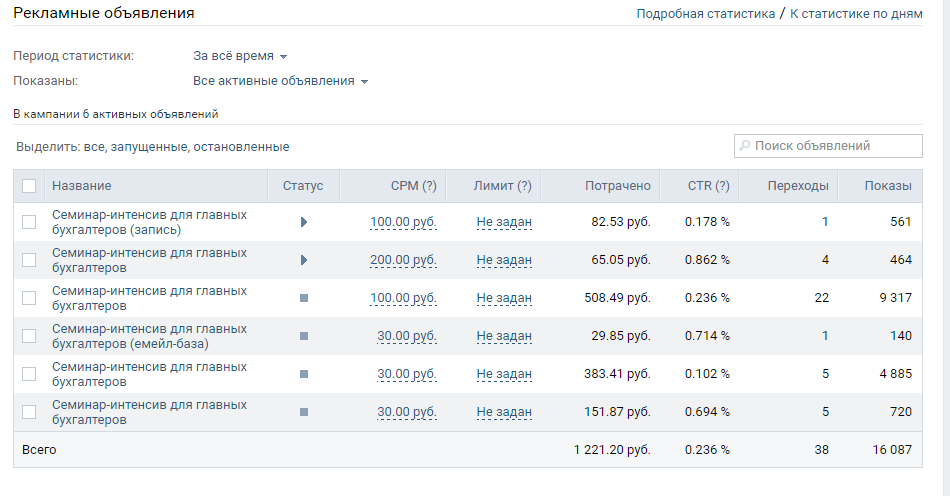
Task: Open the 'Подробная статистика' link
Action: point(705,14)
